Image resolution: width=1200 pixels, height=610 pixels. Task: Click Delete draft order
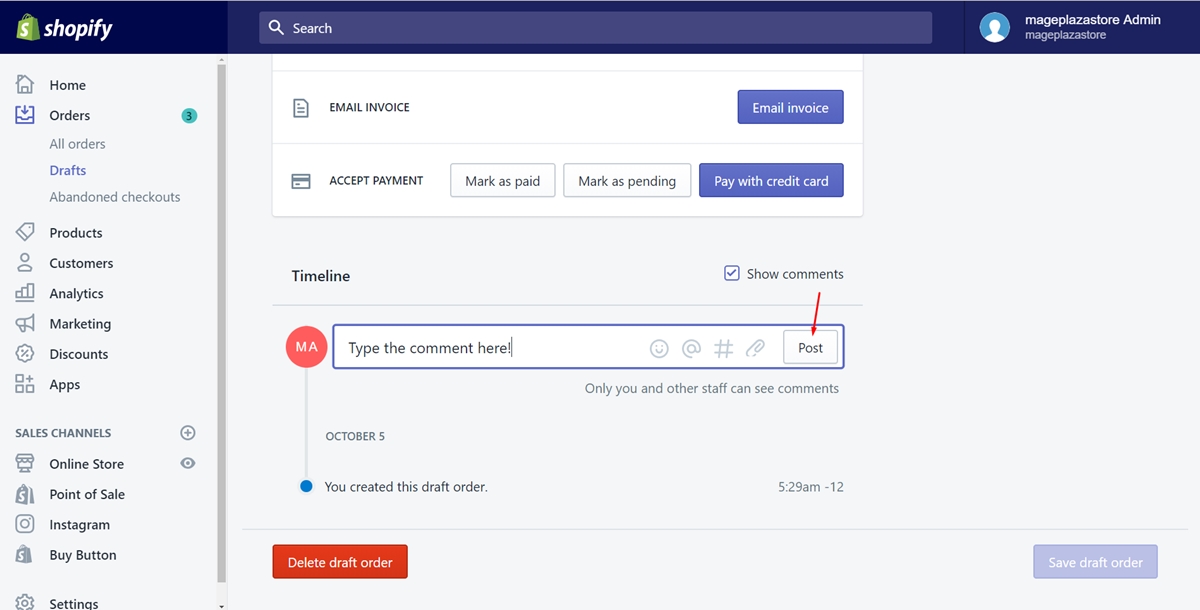click(340, 561)
